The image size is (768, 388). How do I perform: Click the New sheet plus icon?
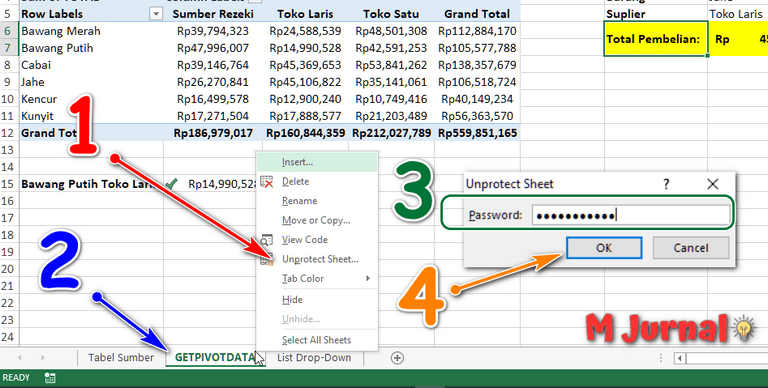pyautogui.click(x=397, y=358)
